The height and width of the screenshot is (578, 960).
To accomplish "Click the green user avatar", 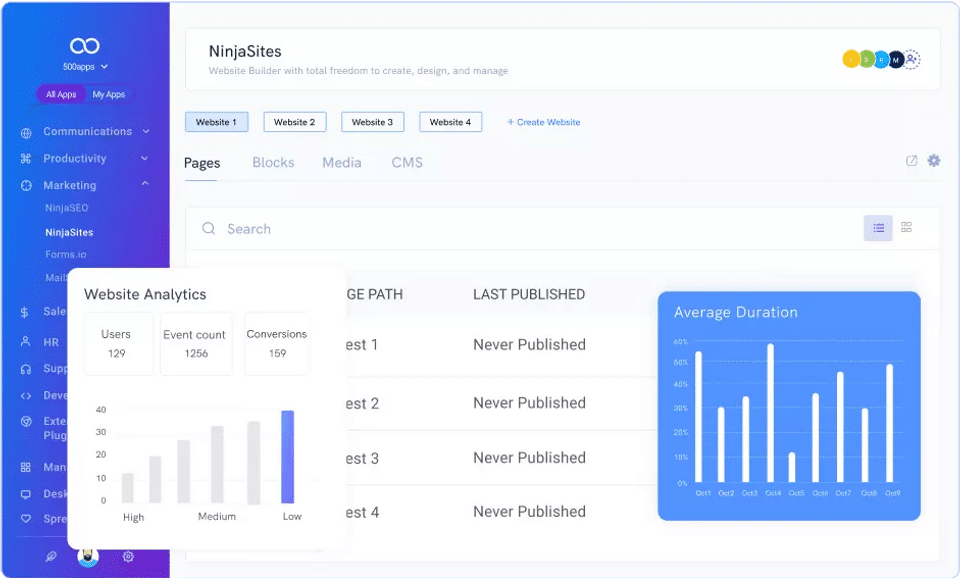I will click(x=866, y=59).
